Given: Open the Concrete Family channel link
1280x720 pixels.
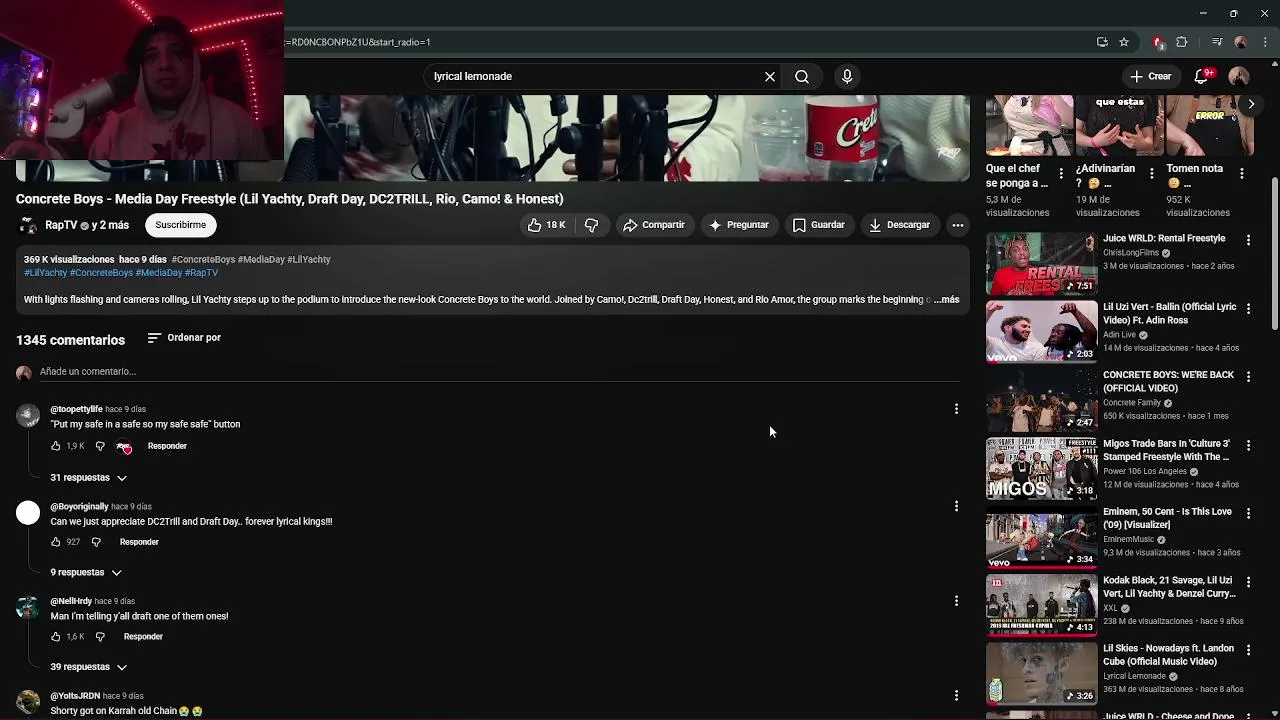Looking at the screenshot, I should (1132, 403).
